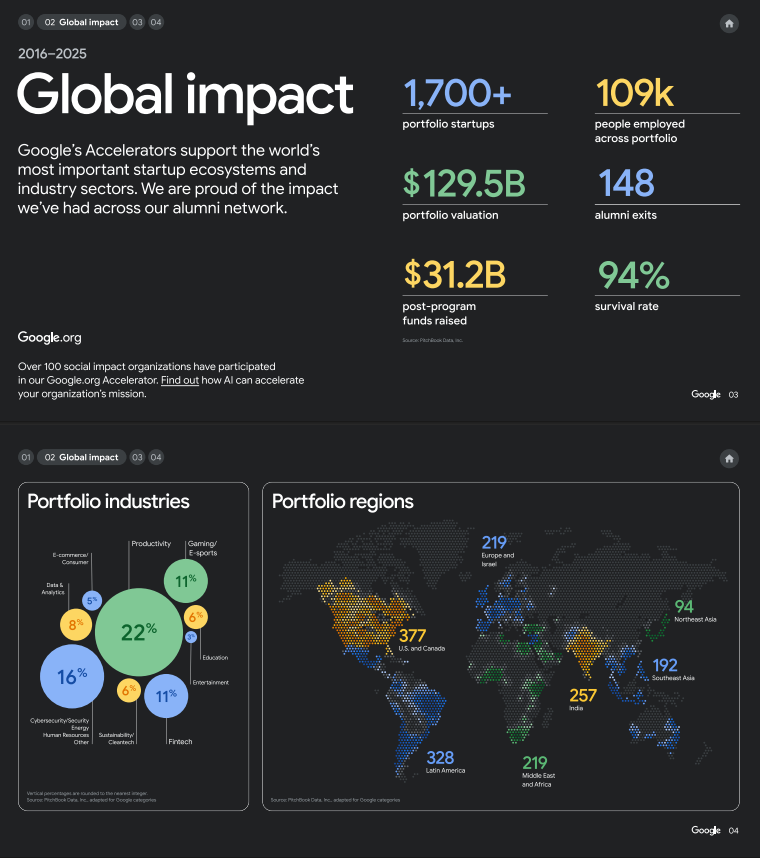Viewport: 760px width, 858px height.
Task: Click the 'Global impact' main heading
Action: (185, 96)
